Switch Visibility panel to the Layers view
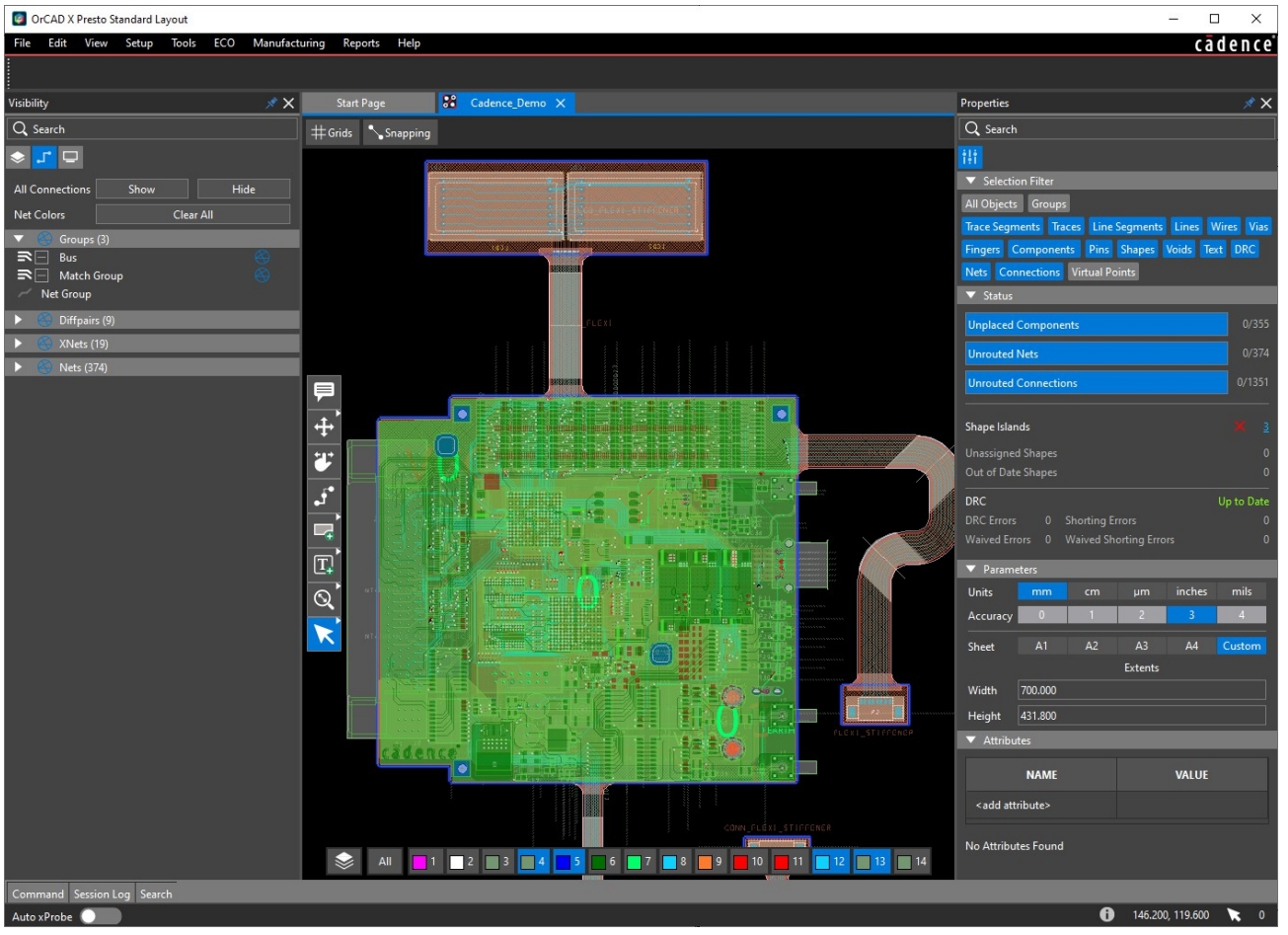Screen dimensions: 1288x935 [17, 157]
